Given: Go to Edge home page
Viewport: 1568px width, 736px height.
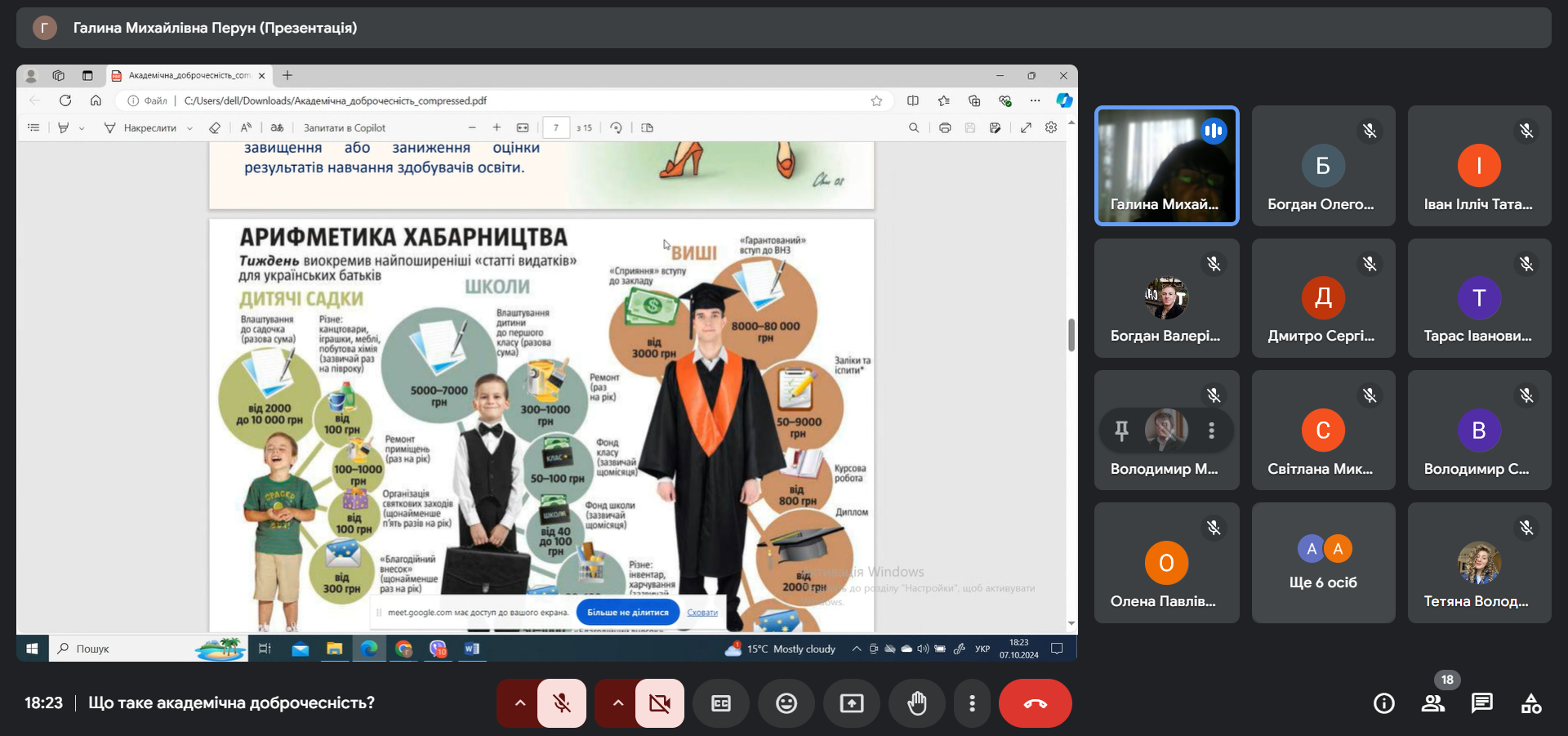Looking at the screenshot, I should (x=96, y=100).
